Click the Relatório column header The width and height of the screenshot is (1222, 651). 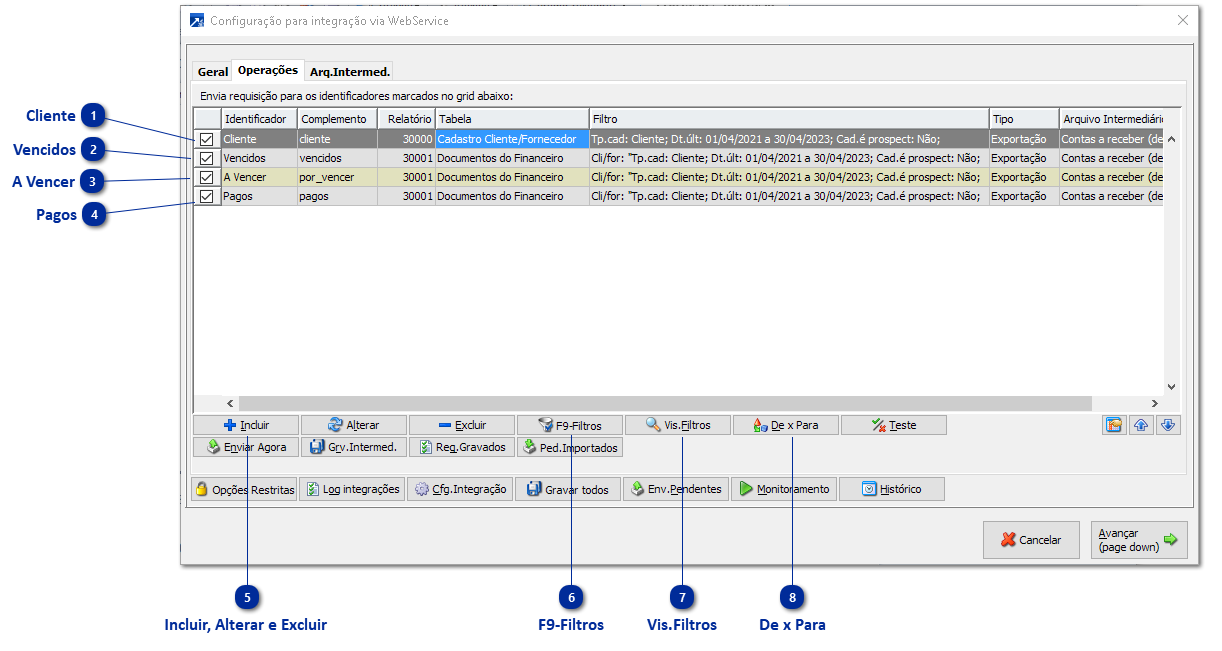pos(406,119)
